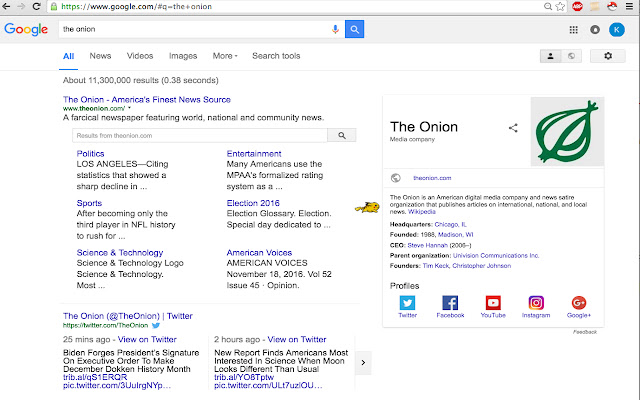Open the Entertainment sitelink

(254, 153)
